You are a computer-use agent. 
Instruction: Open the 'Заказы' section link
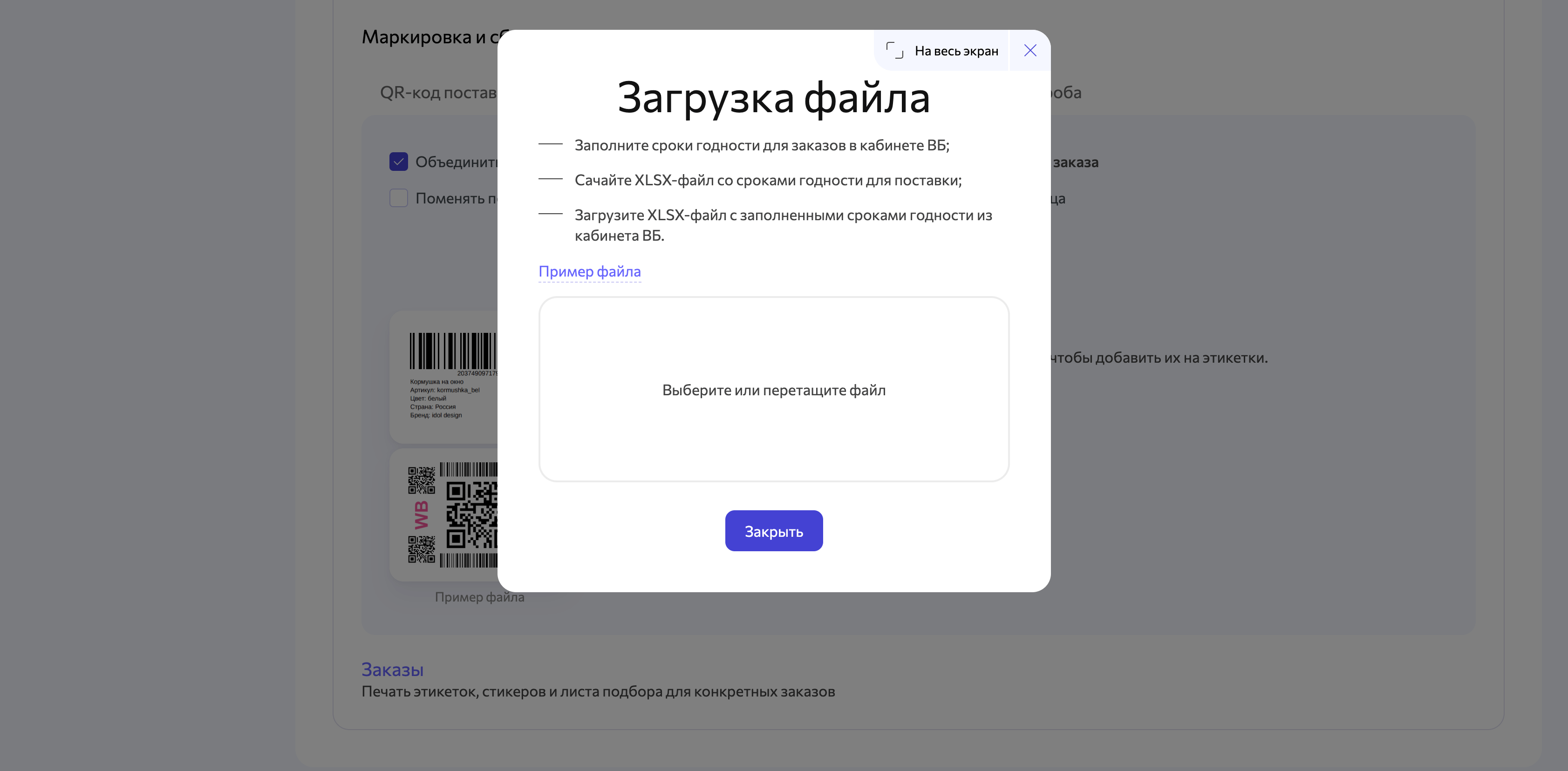[x=393, y=670]
